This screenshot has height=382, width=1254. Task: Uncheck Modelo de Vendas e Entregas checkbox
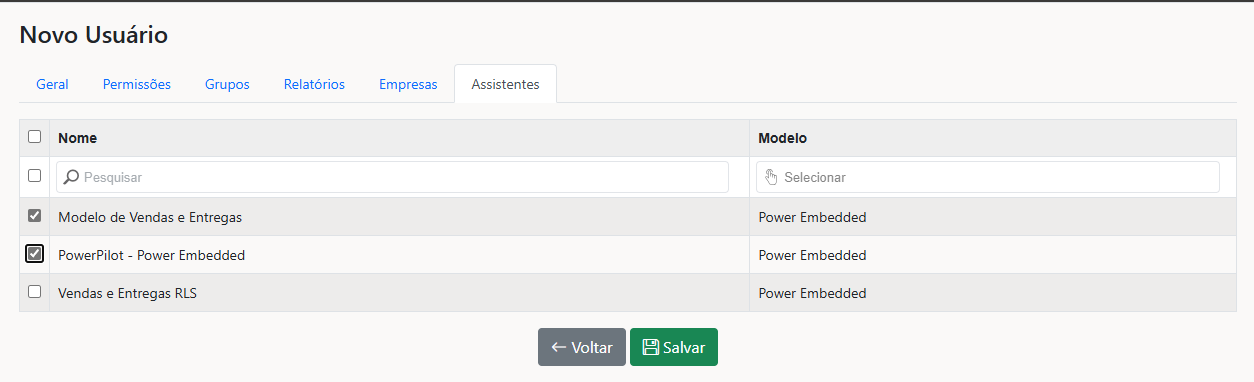tap(35, 215)
